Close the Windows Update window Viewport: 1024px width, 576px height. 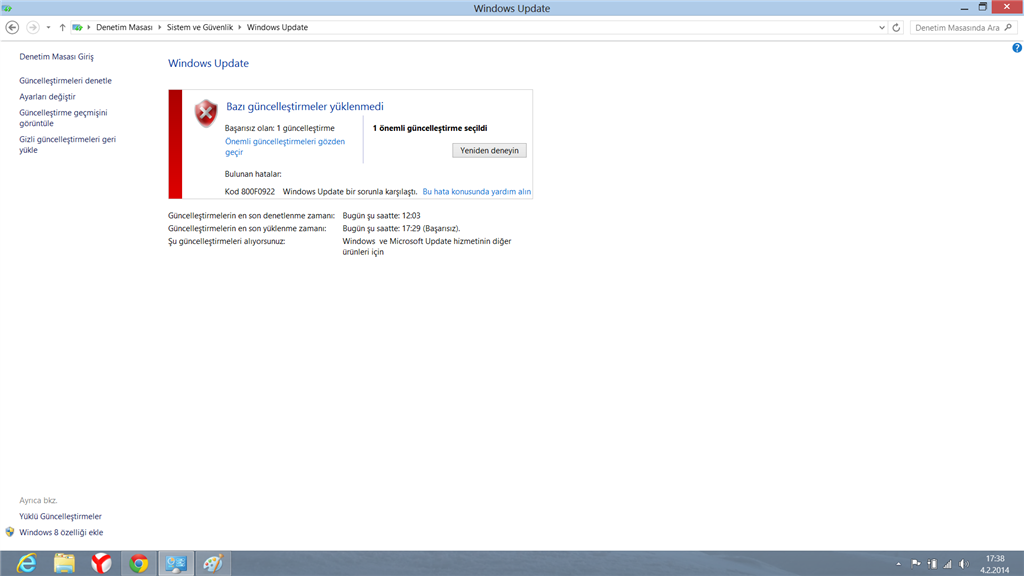coord(1007,7)
